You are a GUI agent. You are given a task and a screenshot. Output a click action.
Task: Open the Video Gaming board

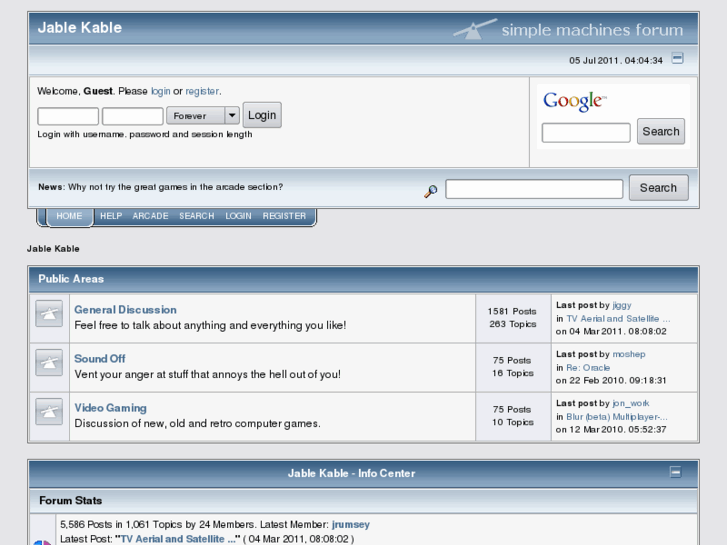point(110,408)
